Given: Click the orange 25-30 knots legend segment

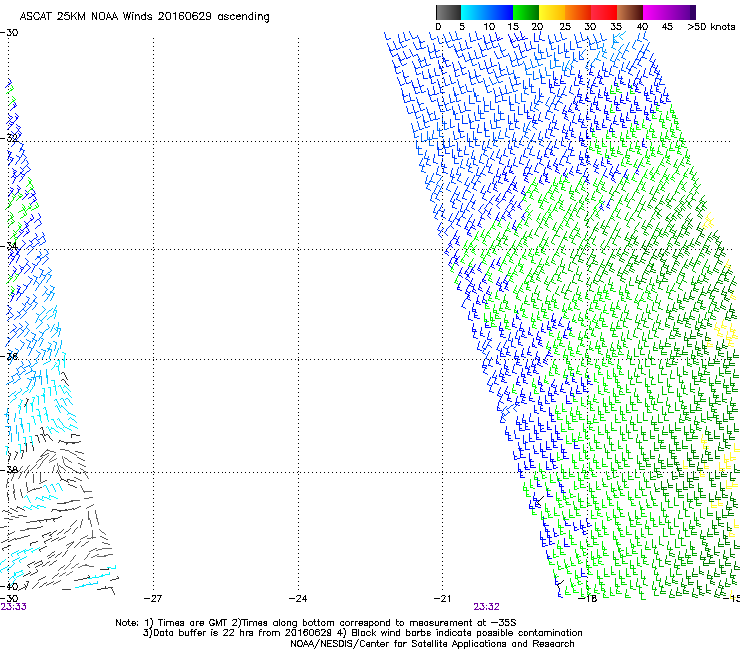Looking at the screenshot, I should (578, 12).
